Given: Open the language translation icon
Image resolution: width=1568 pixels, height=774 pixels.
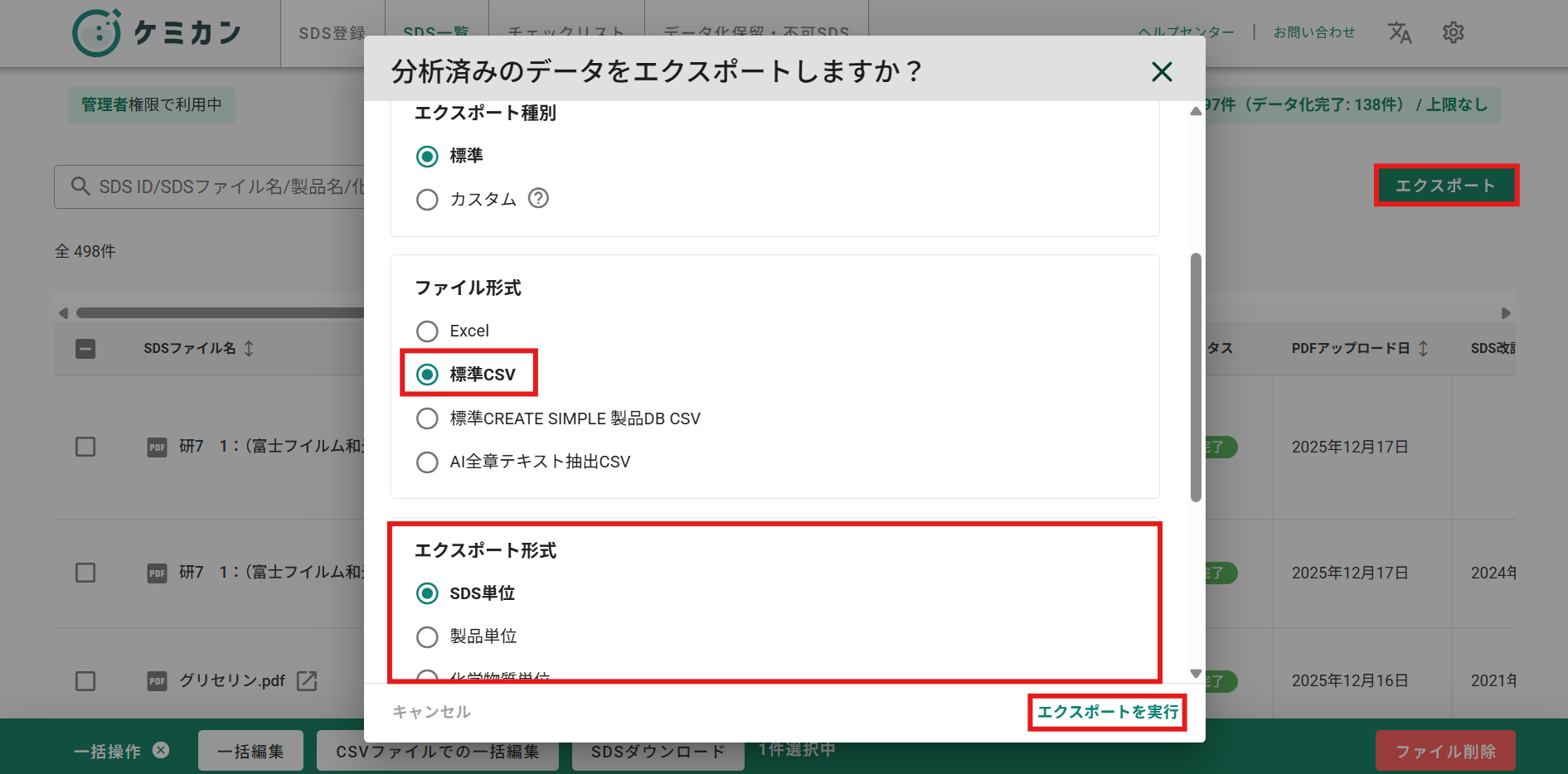Looking at the screenshot, I should (x=1400, y=32).
